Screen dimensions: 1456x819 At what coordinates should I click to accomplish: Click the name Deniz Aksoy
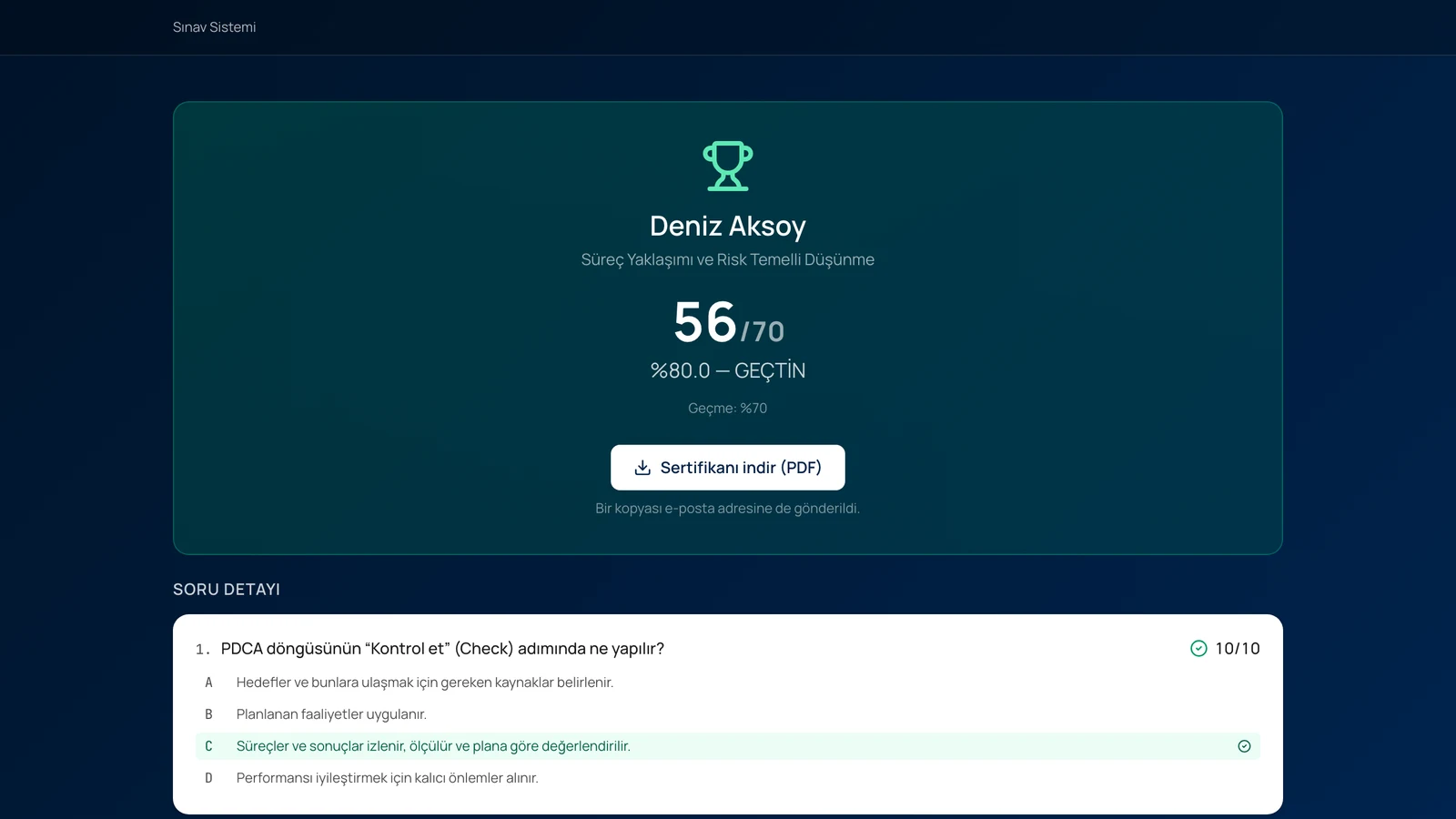point(728,226)
